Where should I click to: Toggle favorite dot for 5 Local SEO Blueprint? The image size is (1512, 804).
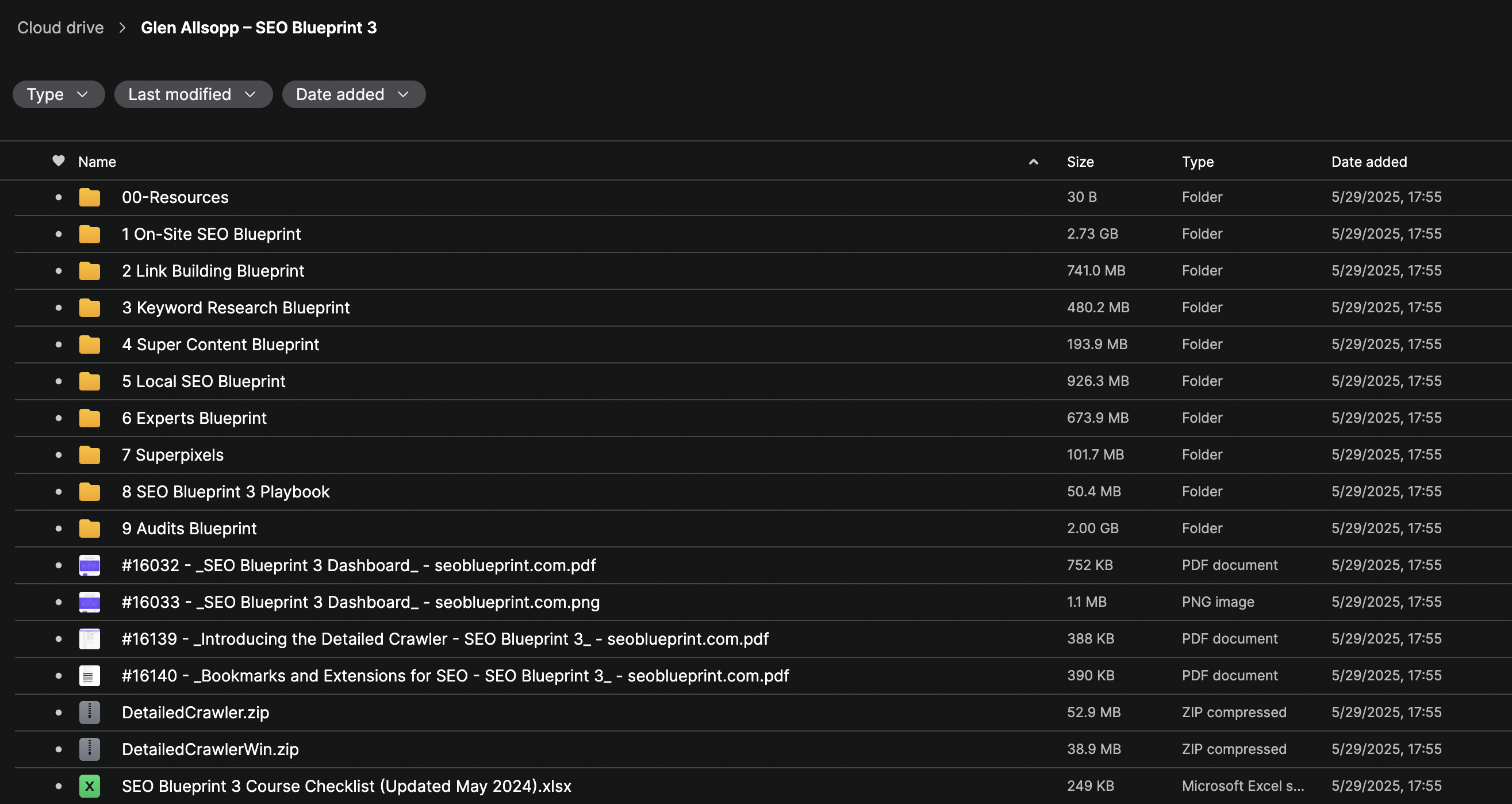click(x=59, y=381)
